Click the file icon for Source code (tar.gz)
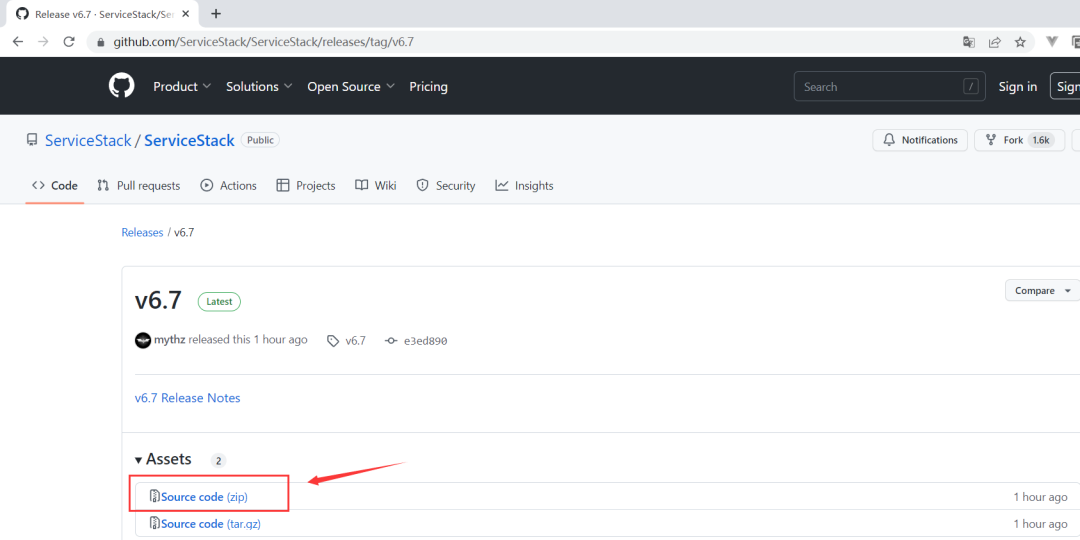 coord(155,523)
